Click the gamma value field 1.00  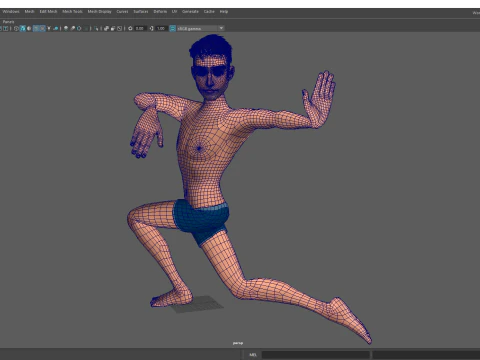coord(161,29)
